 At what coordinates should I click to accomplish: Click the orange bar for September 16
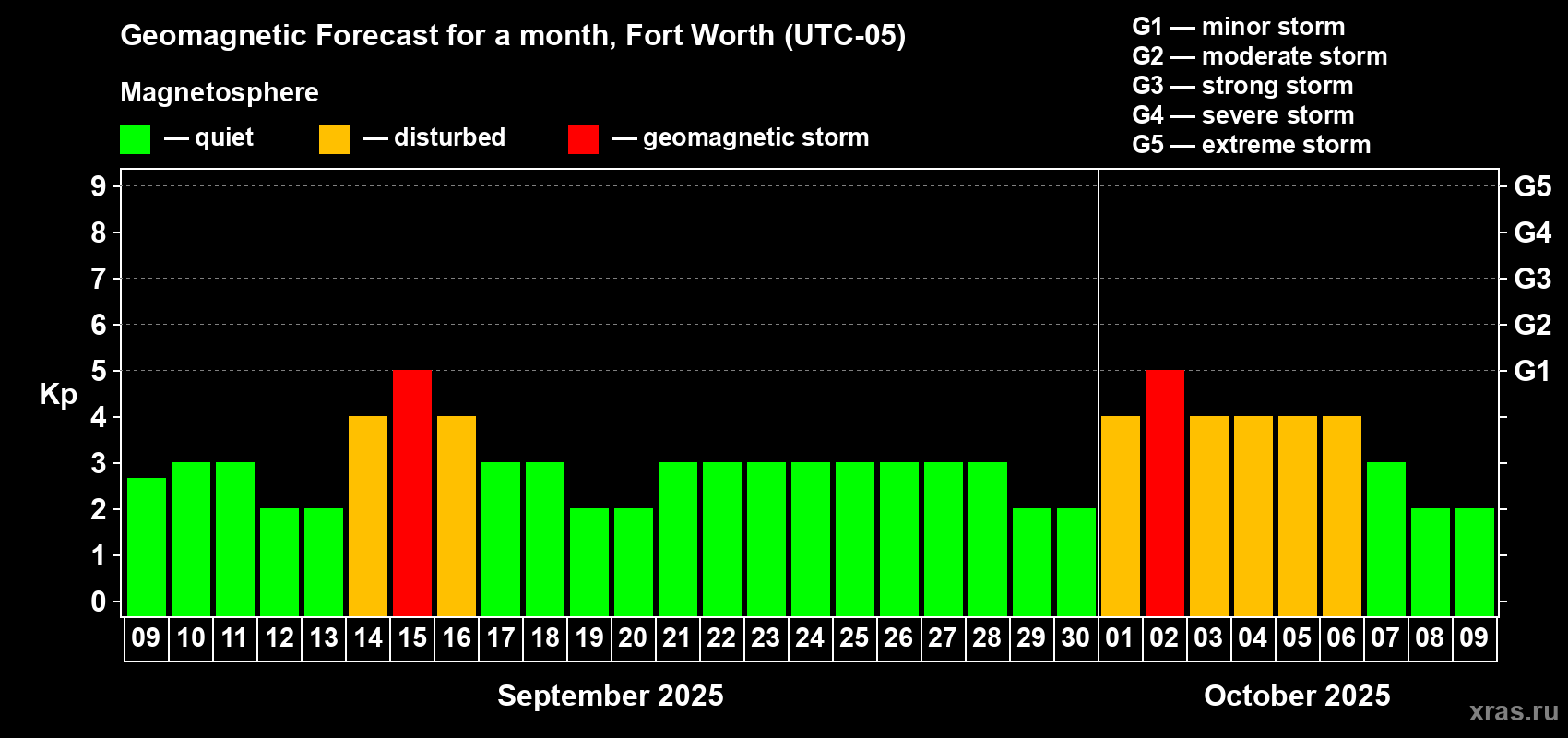coord(457,516)
